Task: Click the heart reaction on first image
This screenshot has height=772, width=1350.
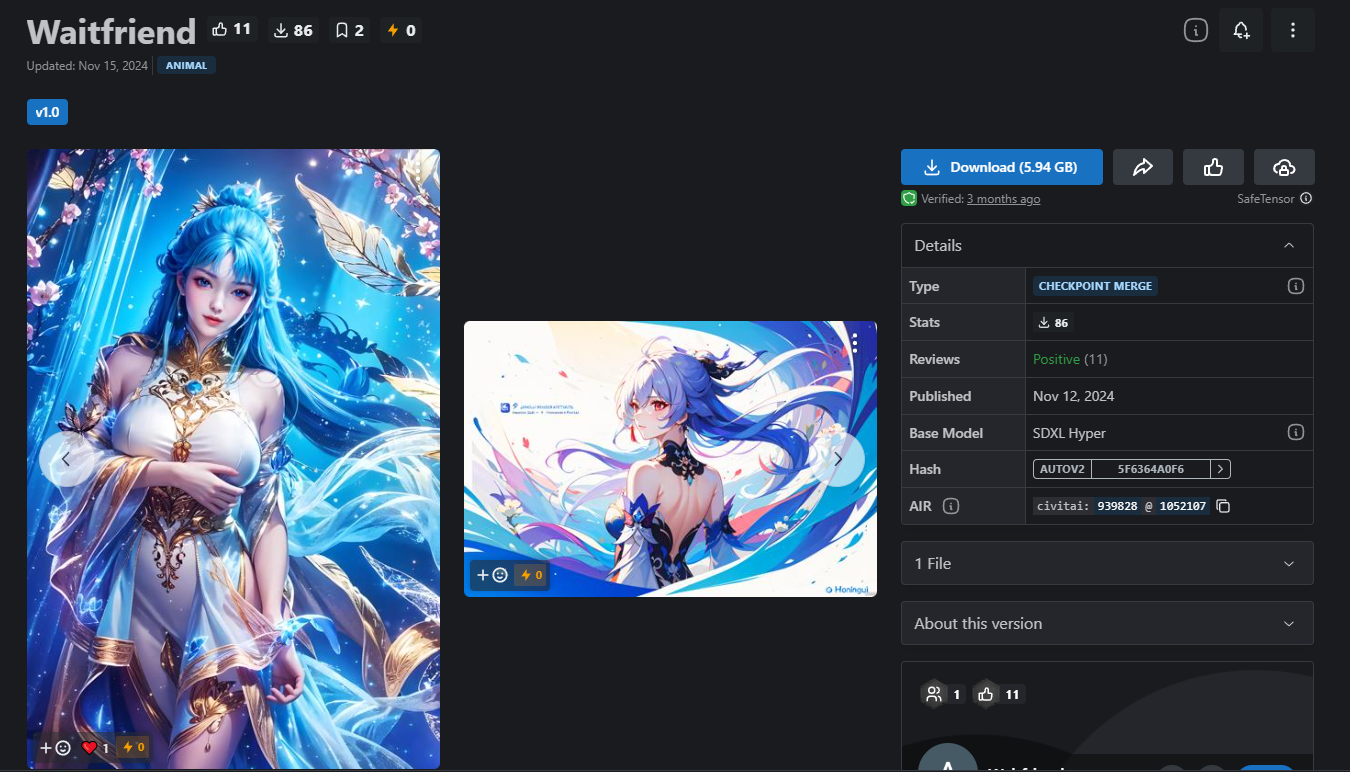Action: [96, 747]
